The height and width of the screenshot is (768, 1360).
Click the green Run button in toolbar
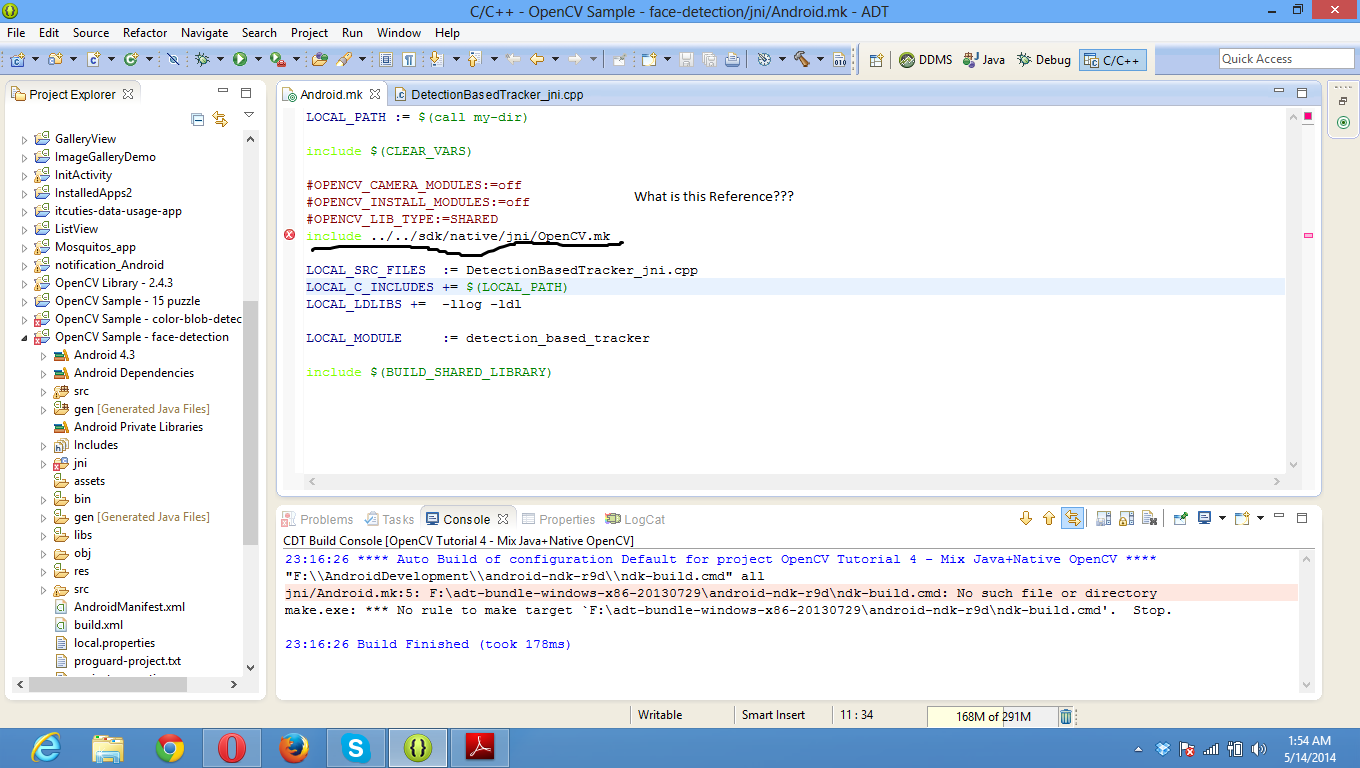240,59
